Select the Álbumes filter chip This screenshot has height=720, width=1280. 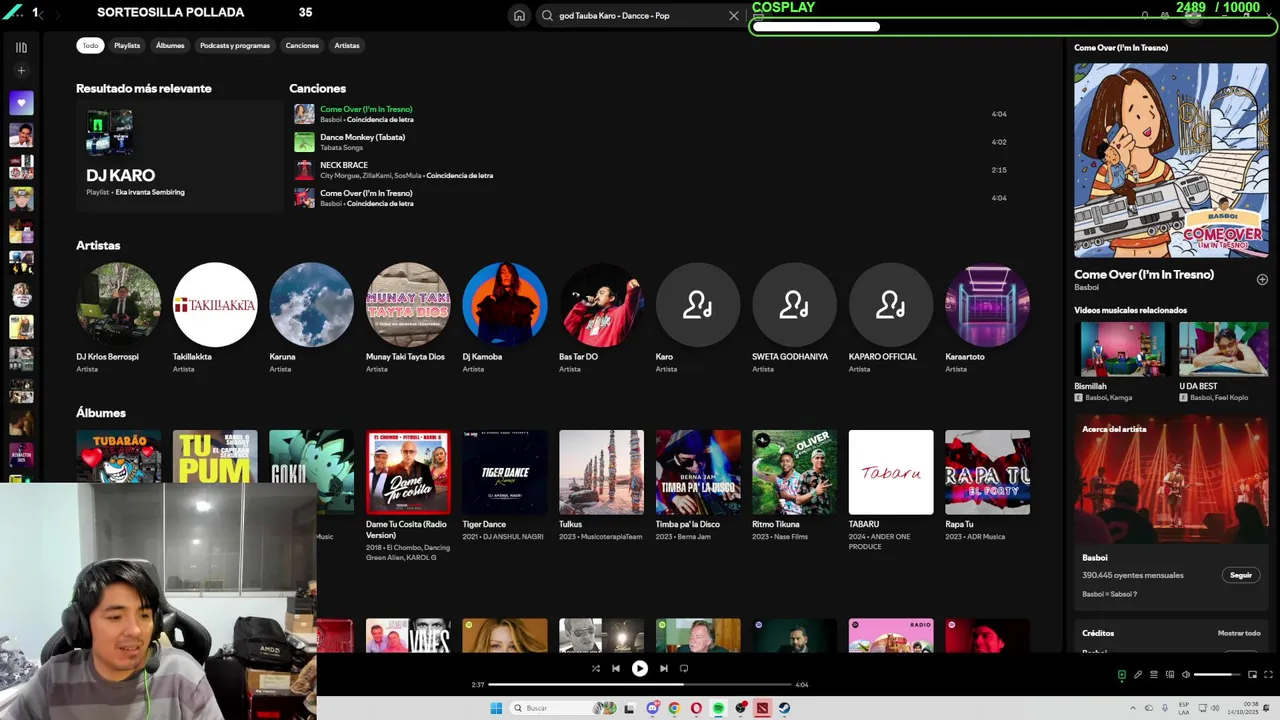(170, 45)
